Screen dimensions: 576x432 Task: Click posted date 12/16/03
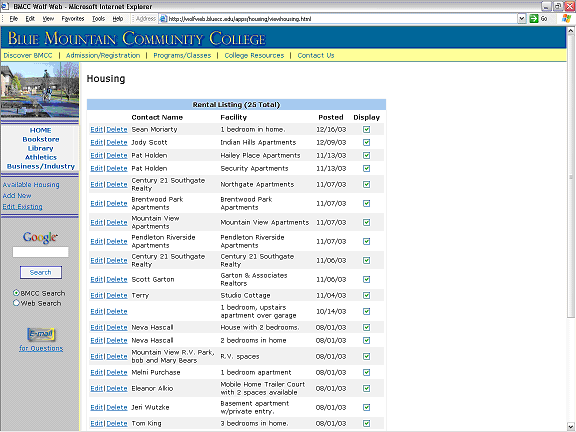point(331,129)
